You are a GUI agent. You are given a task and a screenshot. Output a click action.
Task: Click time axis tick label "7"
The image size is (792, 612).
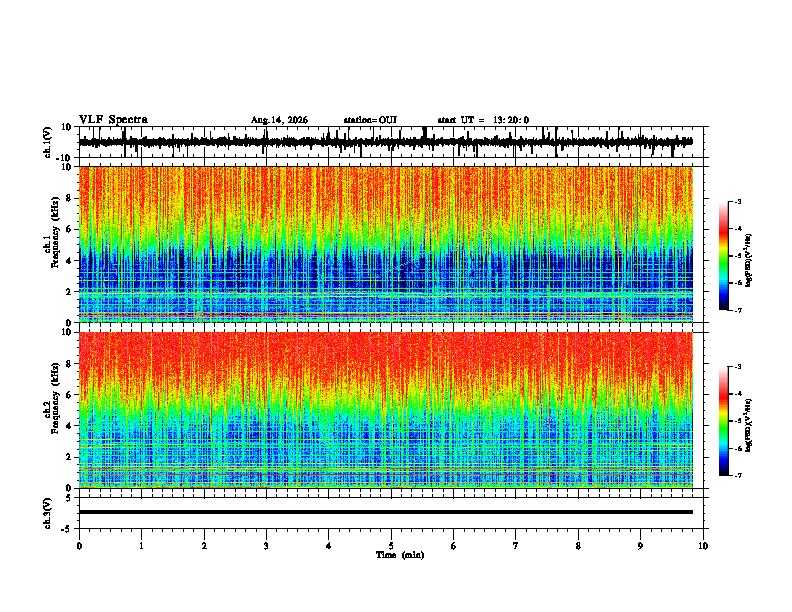(516, 546)
